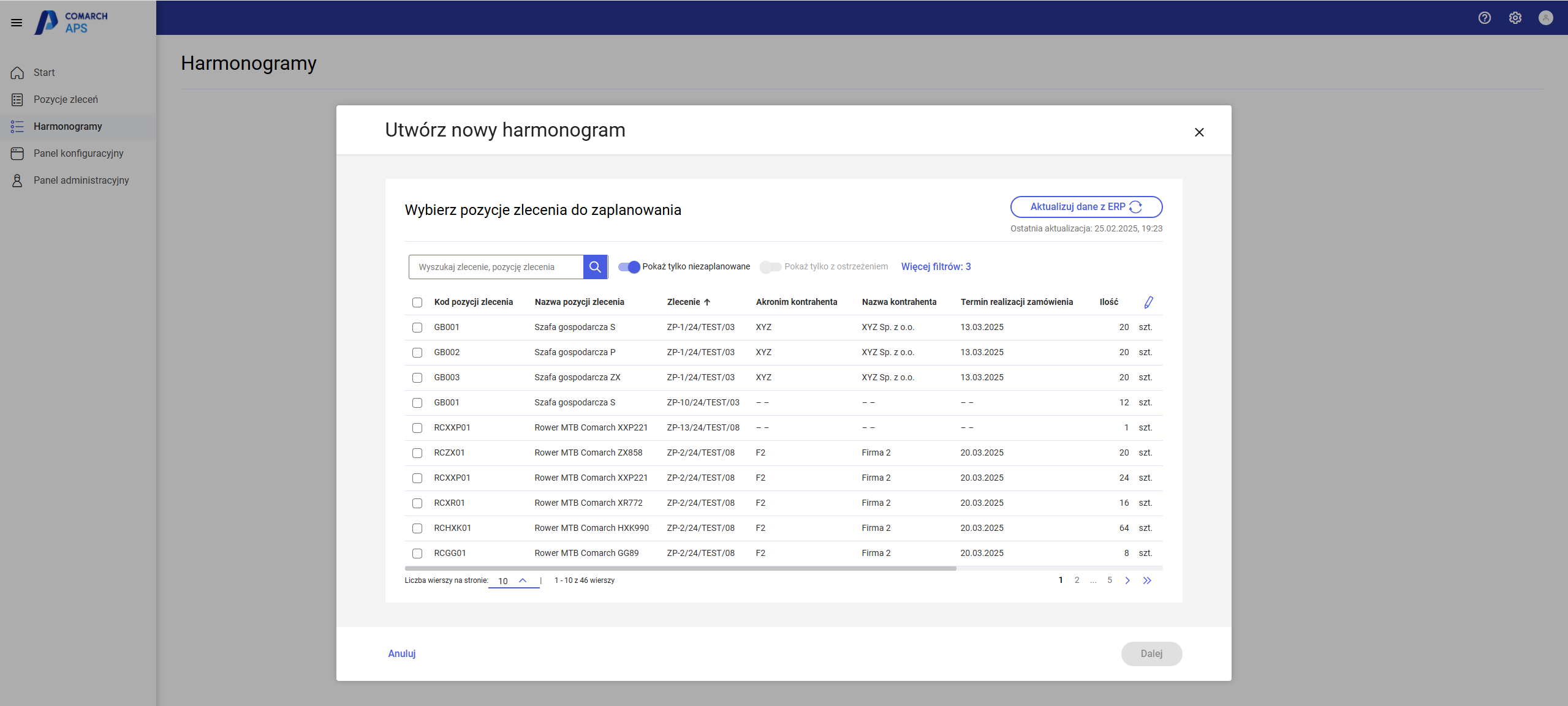Image resolution: width=1568 pixels, height=706 pixels.
Task: Go to next page arrow
Action: pos(1127,580)
